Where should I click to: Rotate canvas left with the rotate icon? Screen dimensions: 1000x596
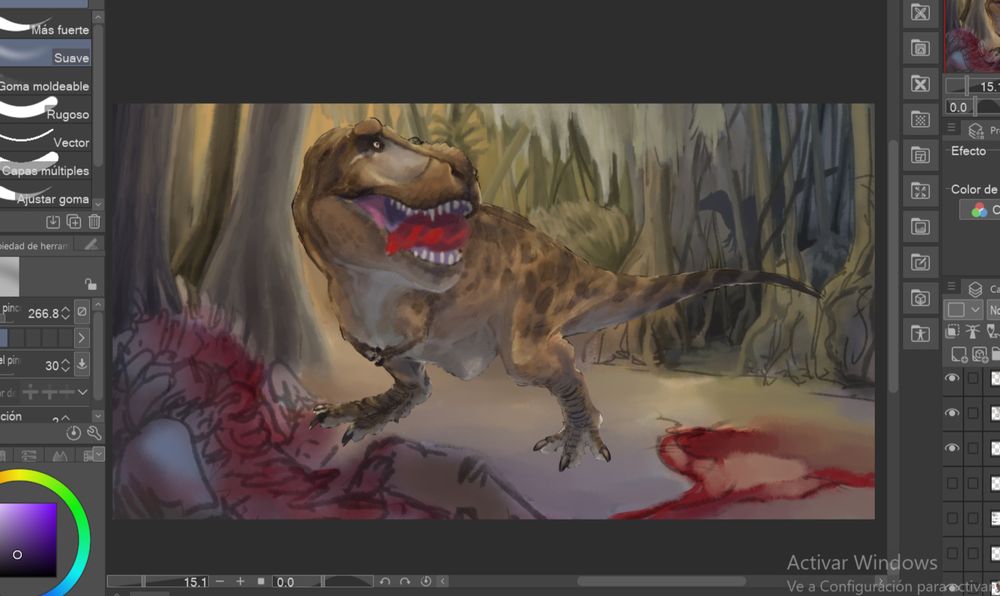pos(385,581)
